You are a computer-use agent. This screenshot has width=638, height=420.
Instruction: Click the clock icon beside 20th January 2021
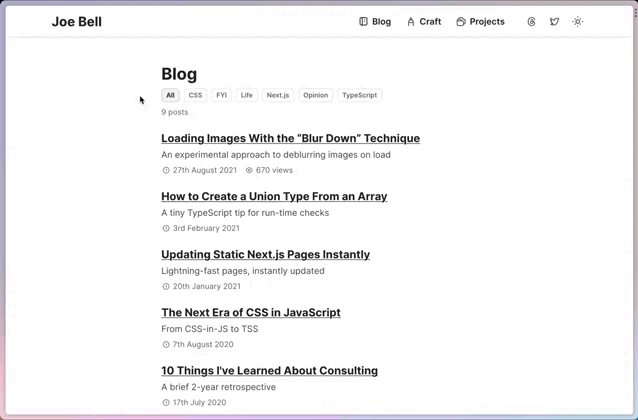(166, 287)
